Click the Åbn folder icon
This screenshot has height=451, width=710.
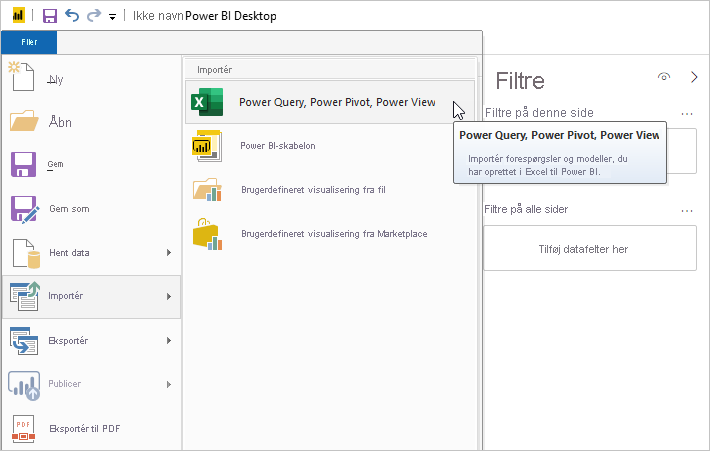pyautogui.click(x=24, y=122)
